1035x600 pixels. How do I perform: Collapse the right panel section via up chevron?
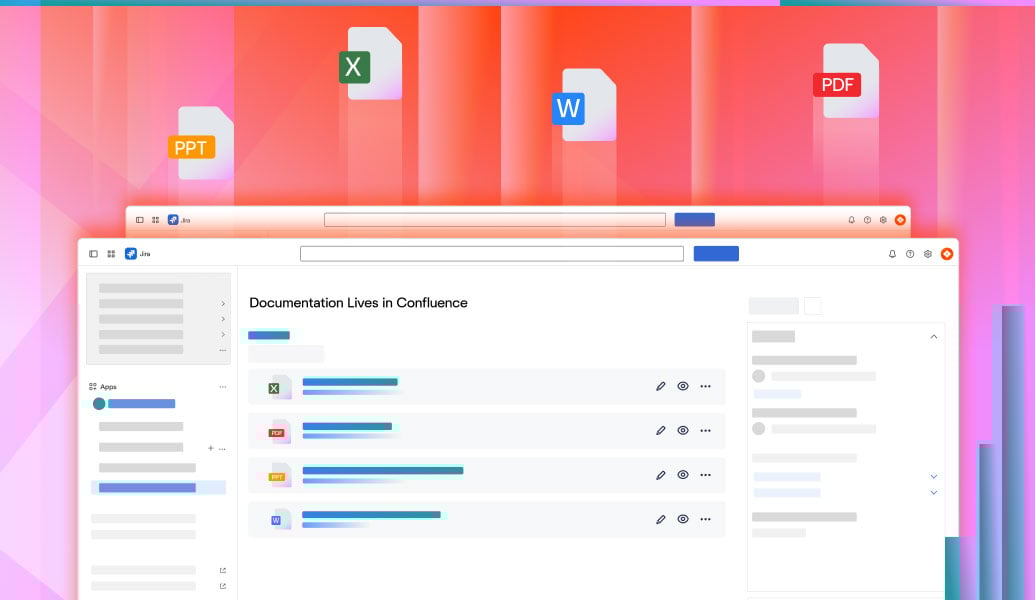coord(934,337)
